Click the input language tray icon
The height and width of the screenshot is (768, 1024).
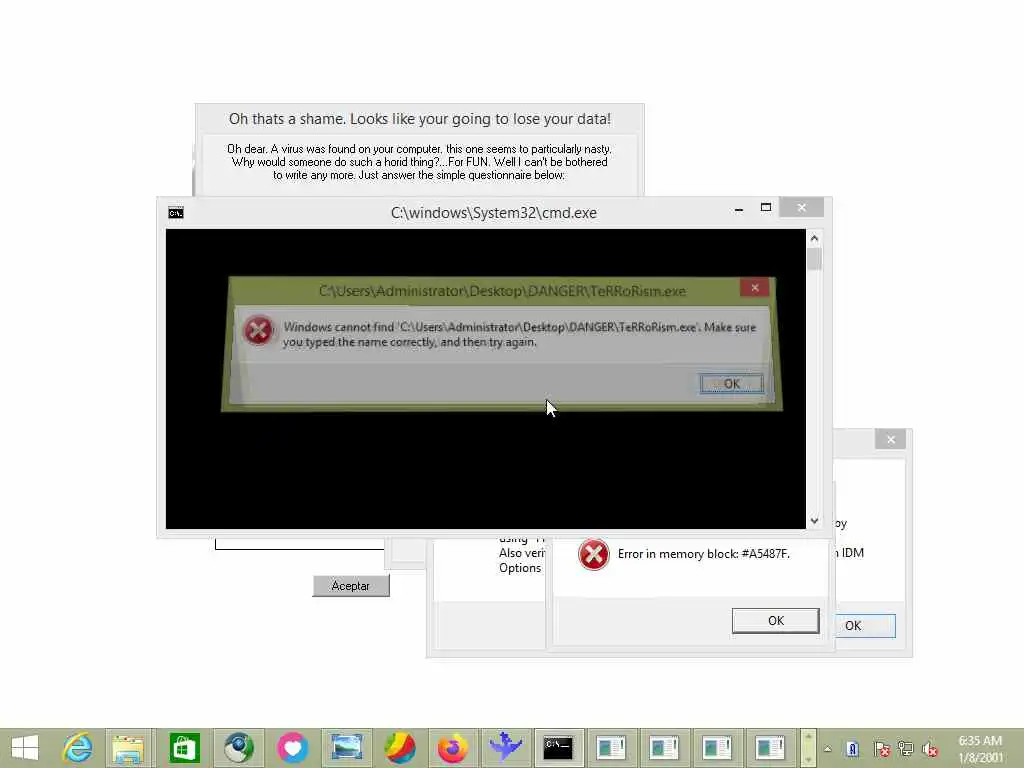(x=852, y=749)
